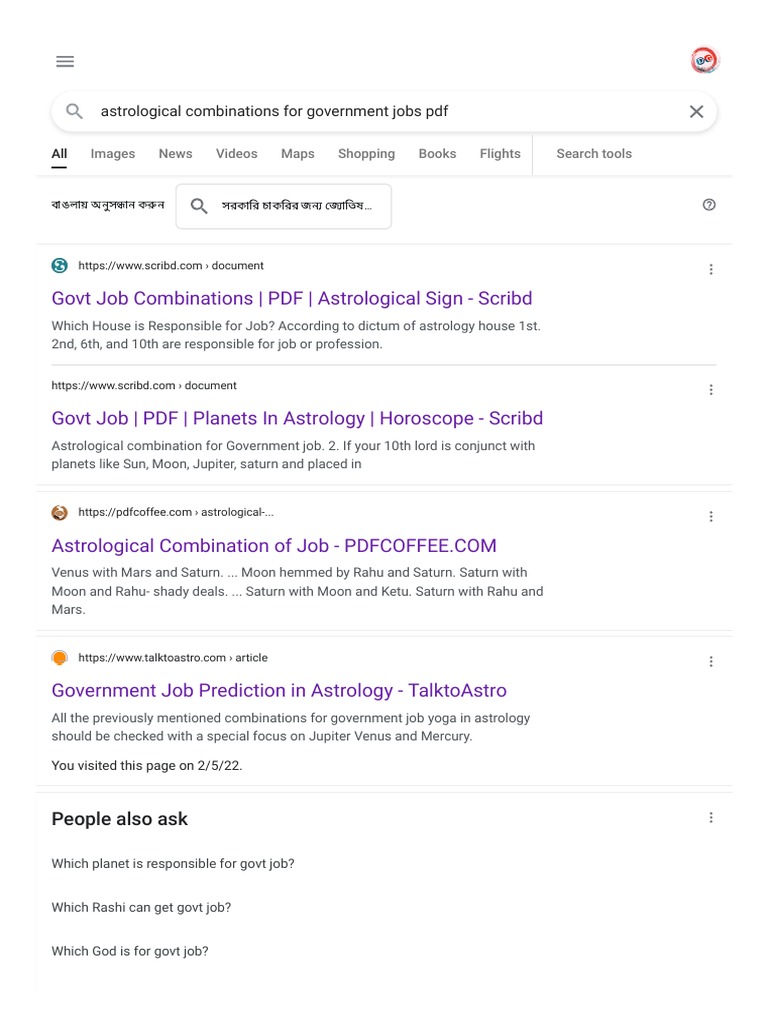Open 'Govt Job Combinations' Scribd link
Image resolution: width=768 pixels, height=1024 pixels.
click(x=292, y=298)
